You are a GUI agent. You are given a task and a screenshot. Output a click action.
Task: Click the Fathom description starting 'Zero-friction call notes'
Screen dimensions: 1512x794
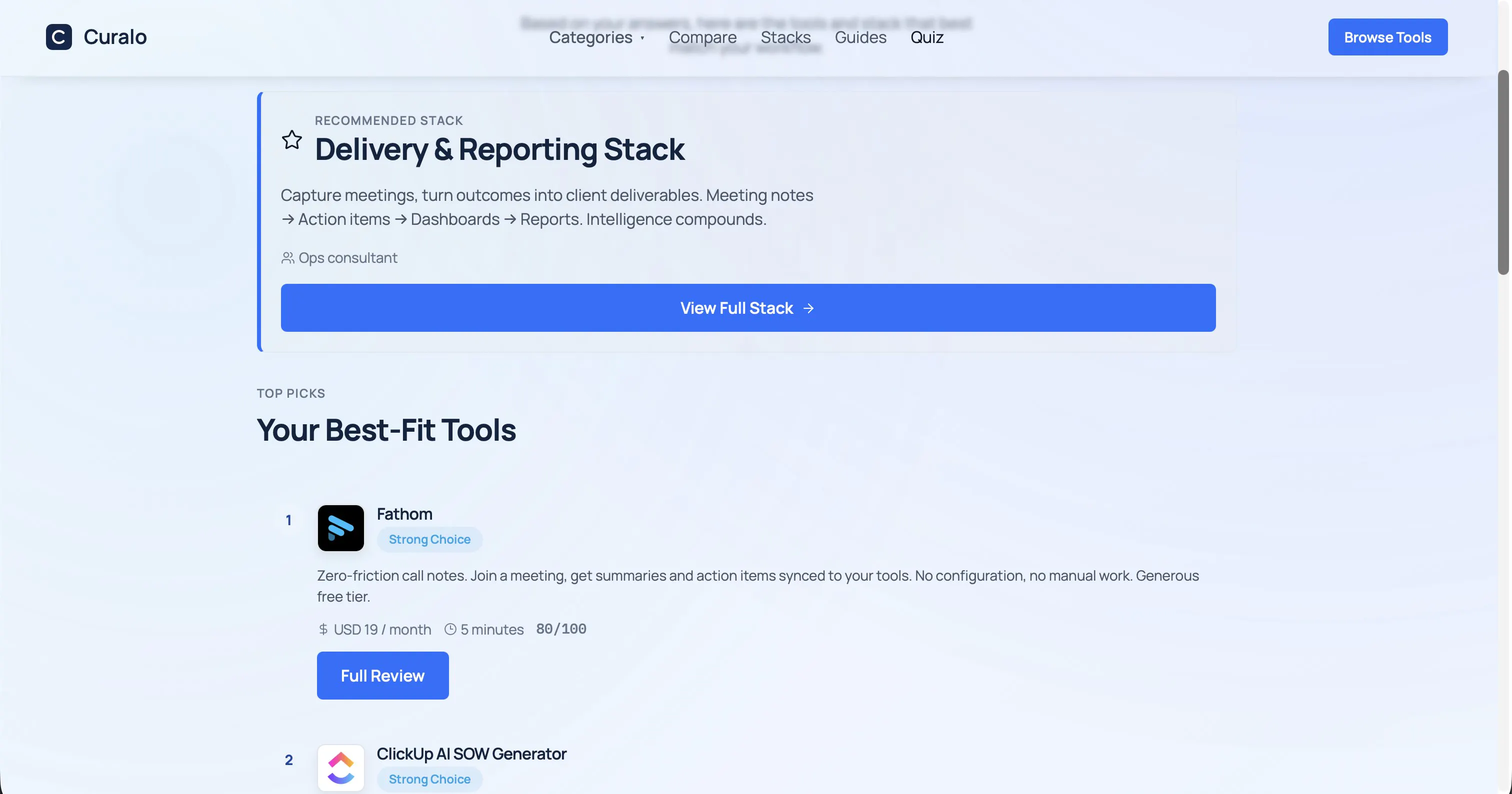pyautogui.click(x=758, y=586)
